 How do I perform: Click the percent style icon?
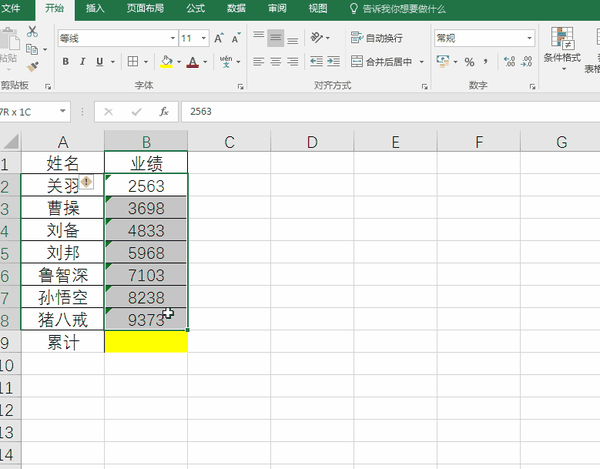(469, 62)
